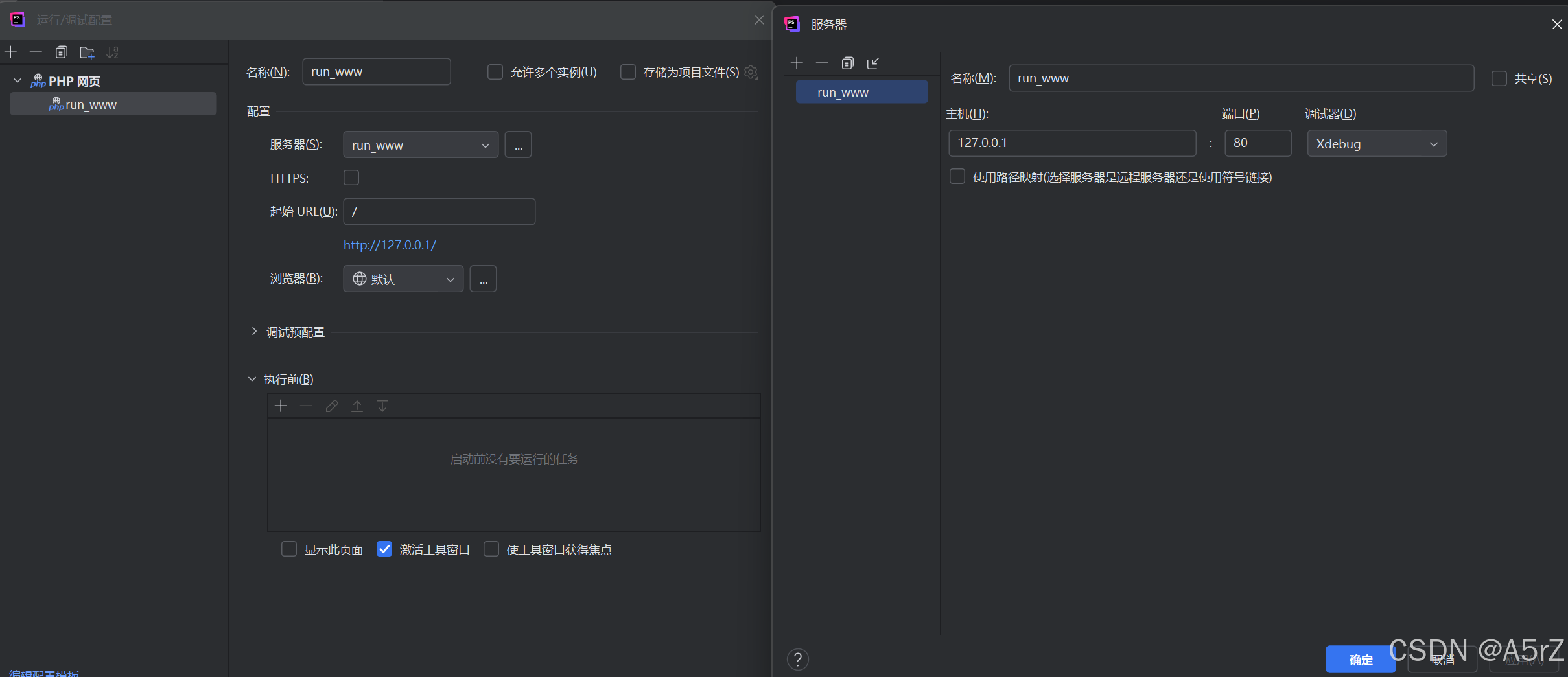Copy the selected run configuration
The image size is (1568, 677).
(62, 52)
